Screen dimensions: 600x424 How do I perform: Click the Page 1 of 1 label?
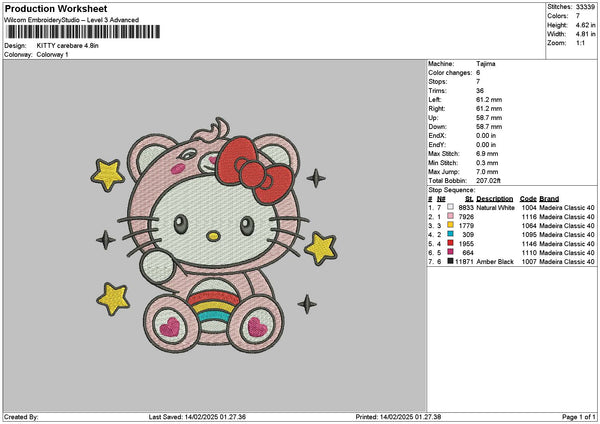click(x=579, y=417)
